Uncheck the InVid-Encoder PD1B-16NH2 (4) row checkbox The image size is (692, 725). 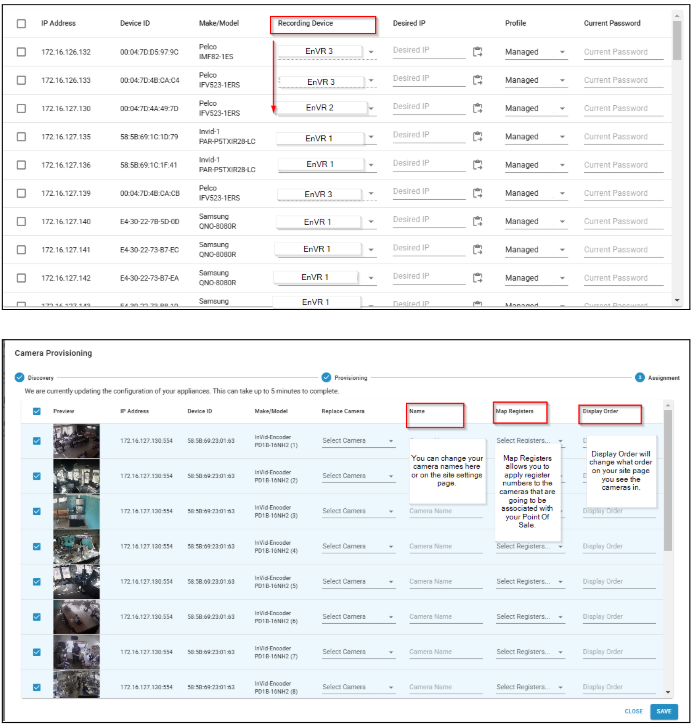pos(37,547)
